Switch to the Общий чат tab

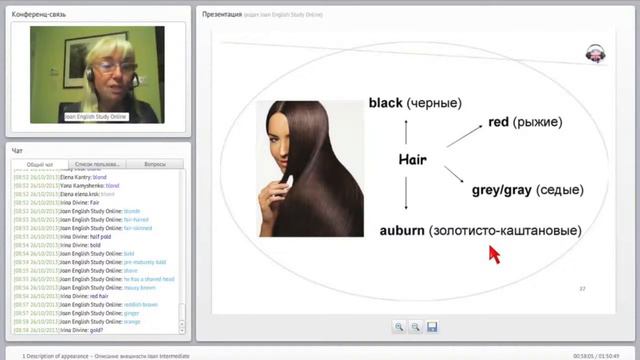point(40,164)
